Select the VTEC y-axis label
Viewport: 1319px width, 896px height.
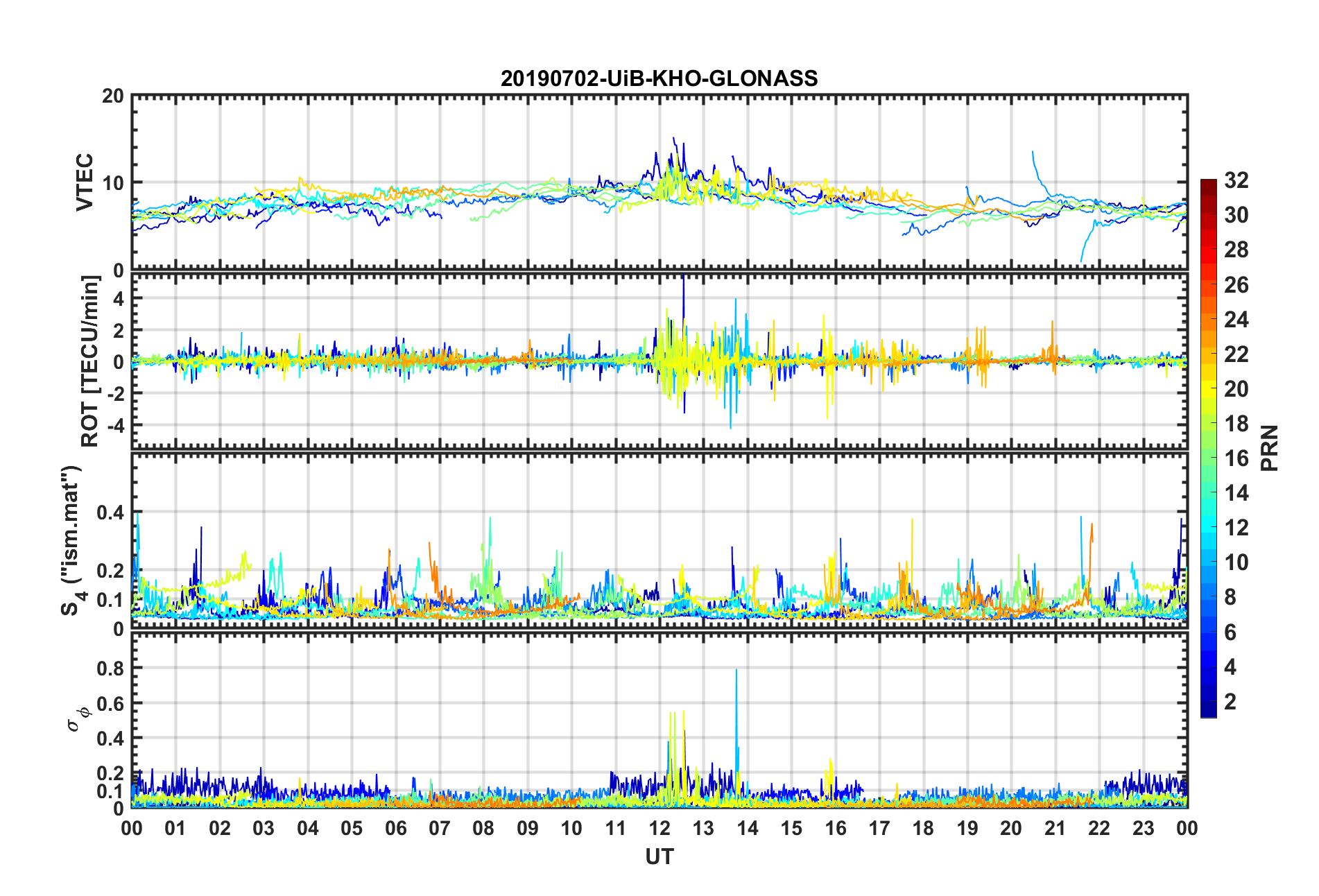click(x=85, y=182)
